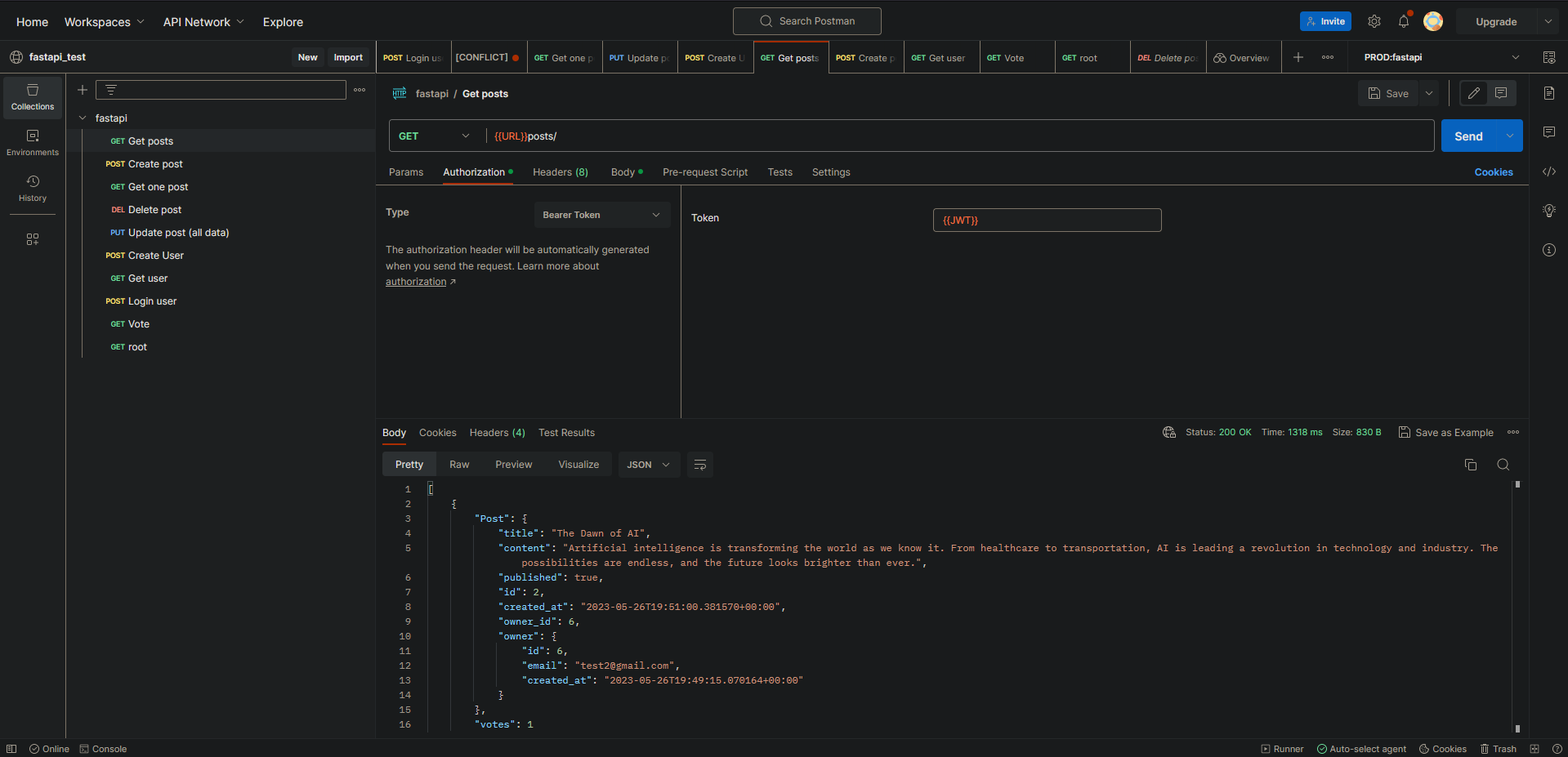The width and height of the screenshot is (1568, 757).
Task: Open the help icon in status bar
Action: 1557,749
